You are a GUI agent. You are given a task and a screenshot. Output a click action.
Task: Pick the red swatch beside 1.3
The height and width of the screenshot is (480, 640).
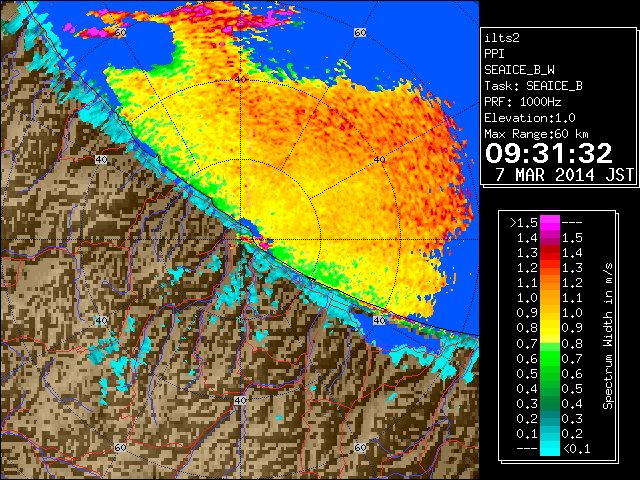(550, 253)
